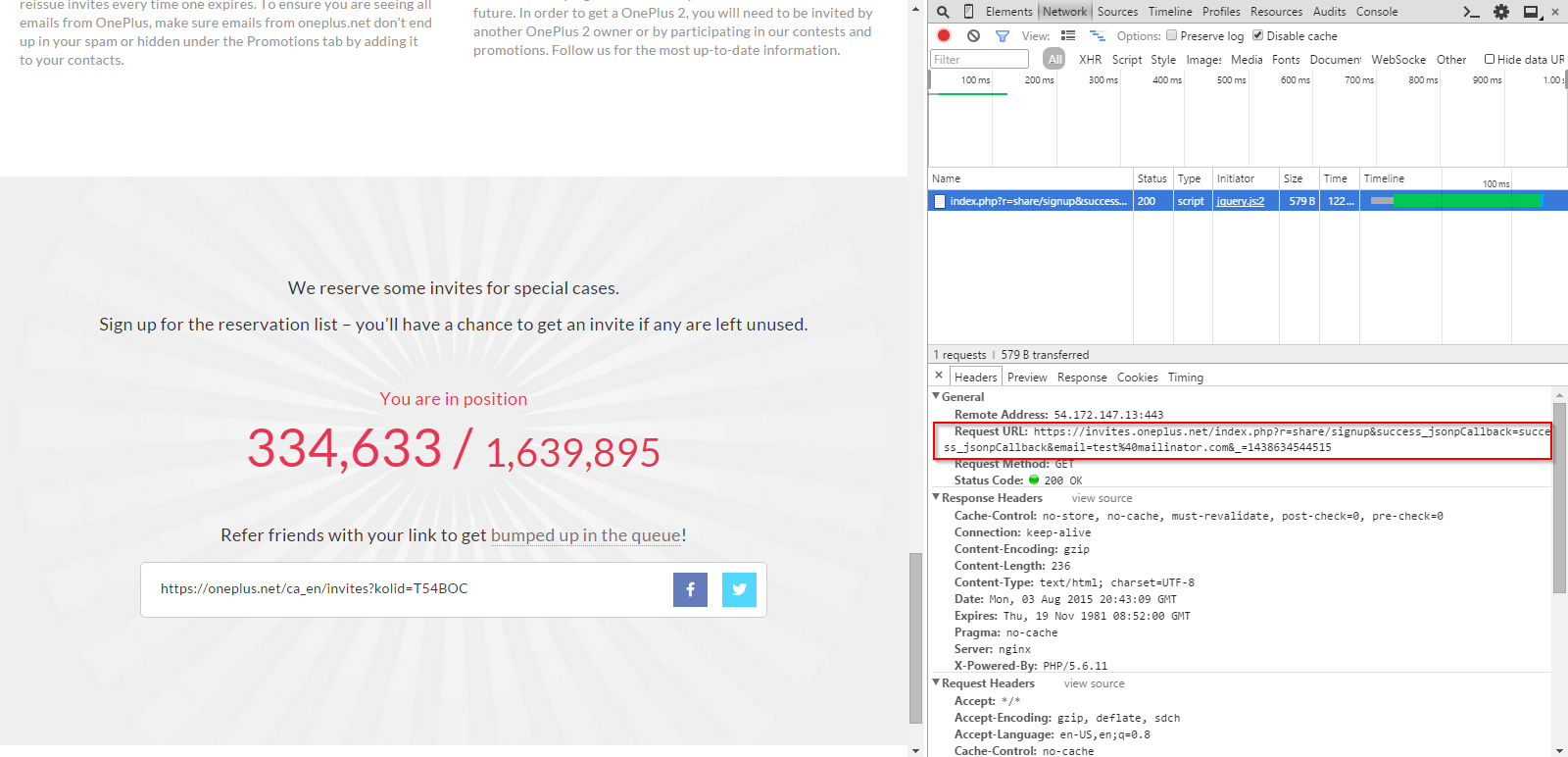
Task: View source of Response Headers
Action: point(1102,498)
